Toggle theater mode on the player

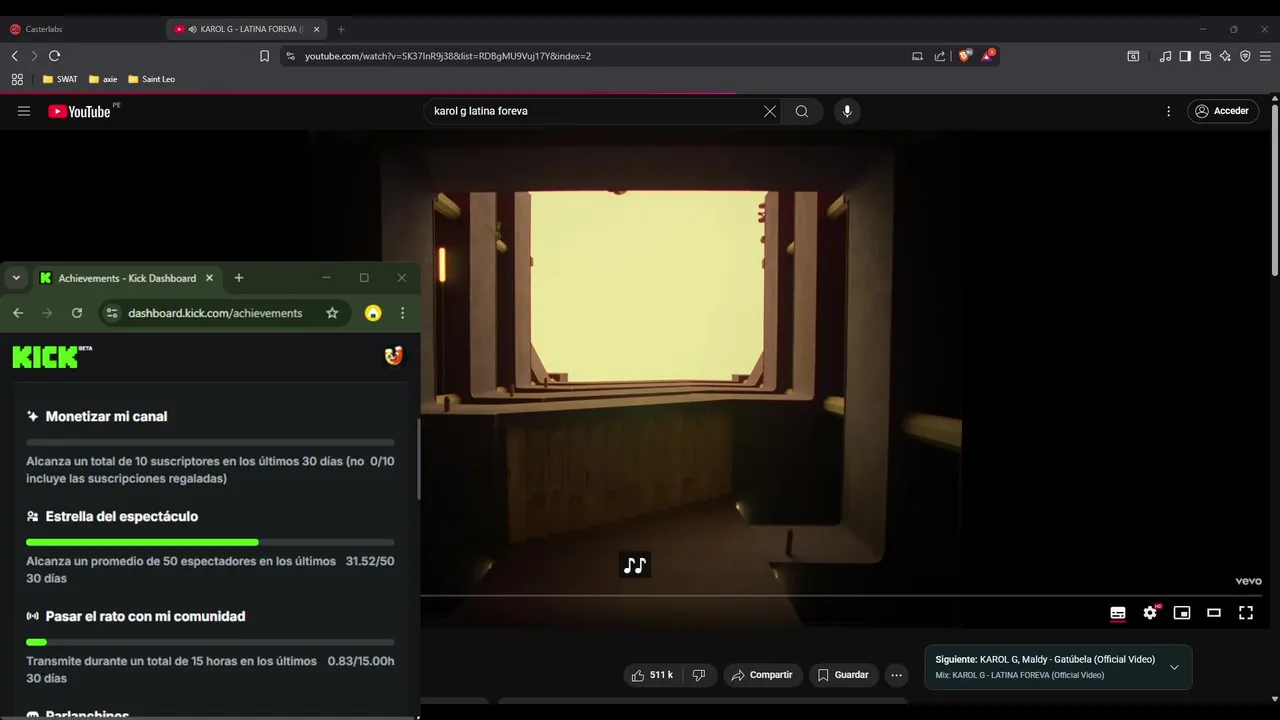(x=1214, y=613)
